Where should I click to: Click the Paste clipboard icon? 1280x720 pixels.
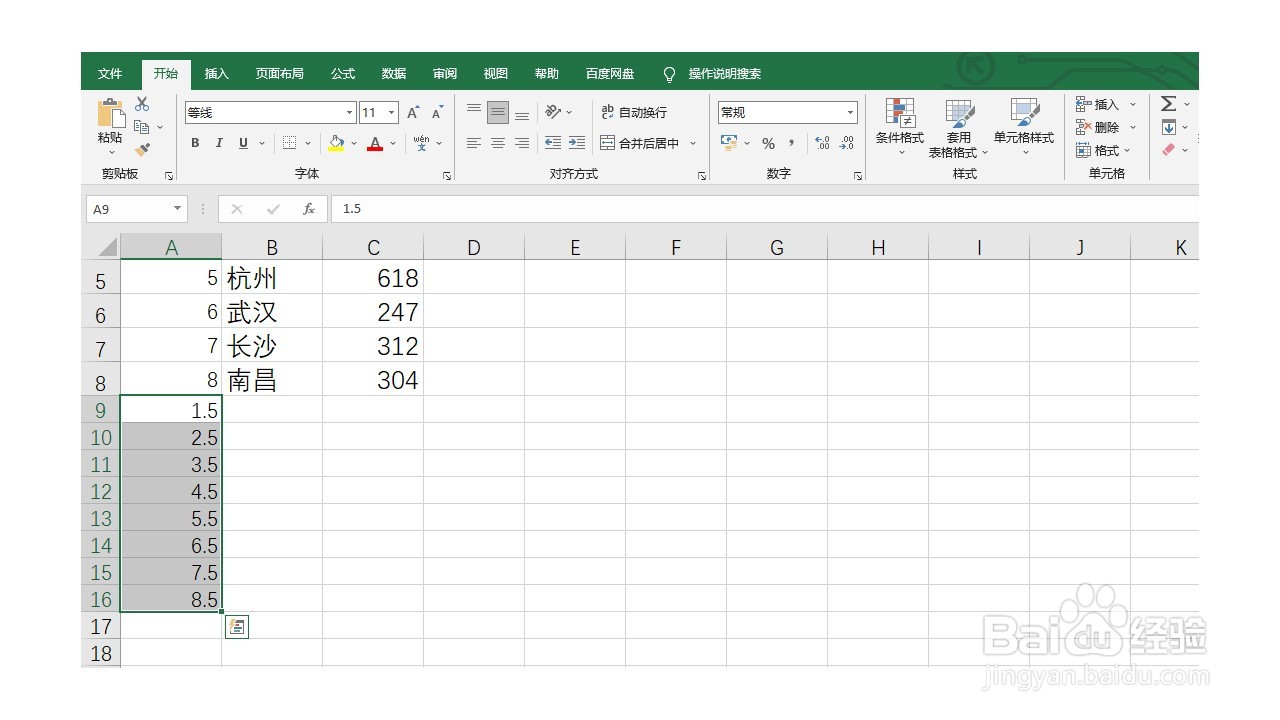(x=110, y=114)
